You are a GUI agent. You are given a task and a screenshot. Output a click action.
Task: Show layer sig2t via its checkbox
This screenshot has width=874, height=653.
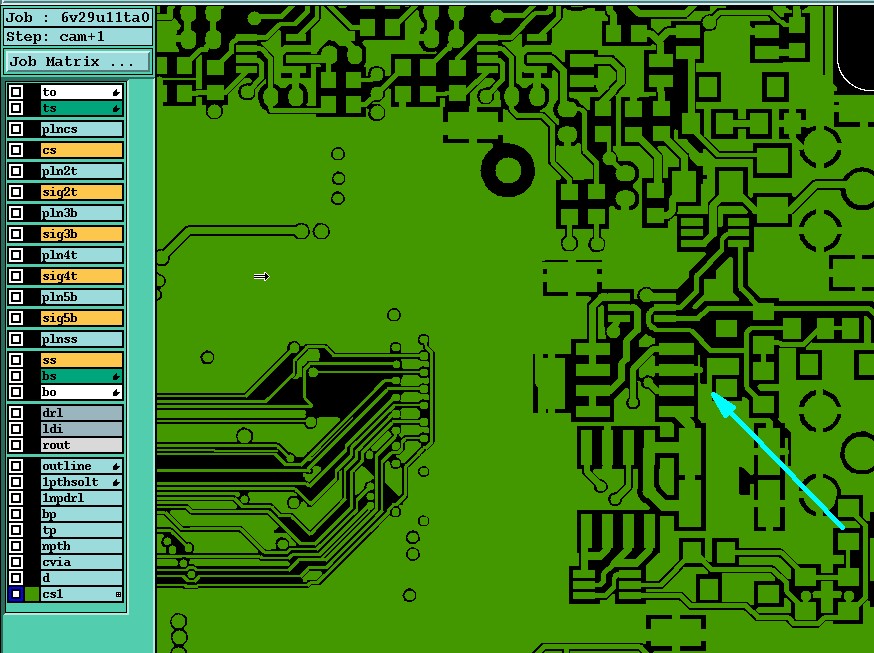[16, 192]
